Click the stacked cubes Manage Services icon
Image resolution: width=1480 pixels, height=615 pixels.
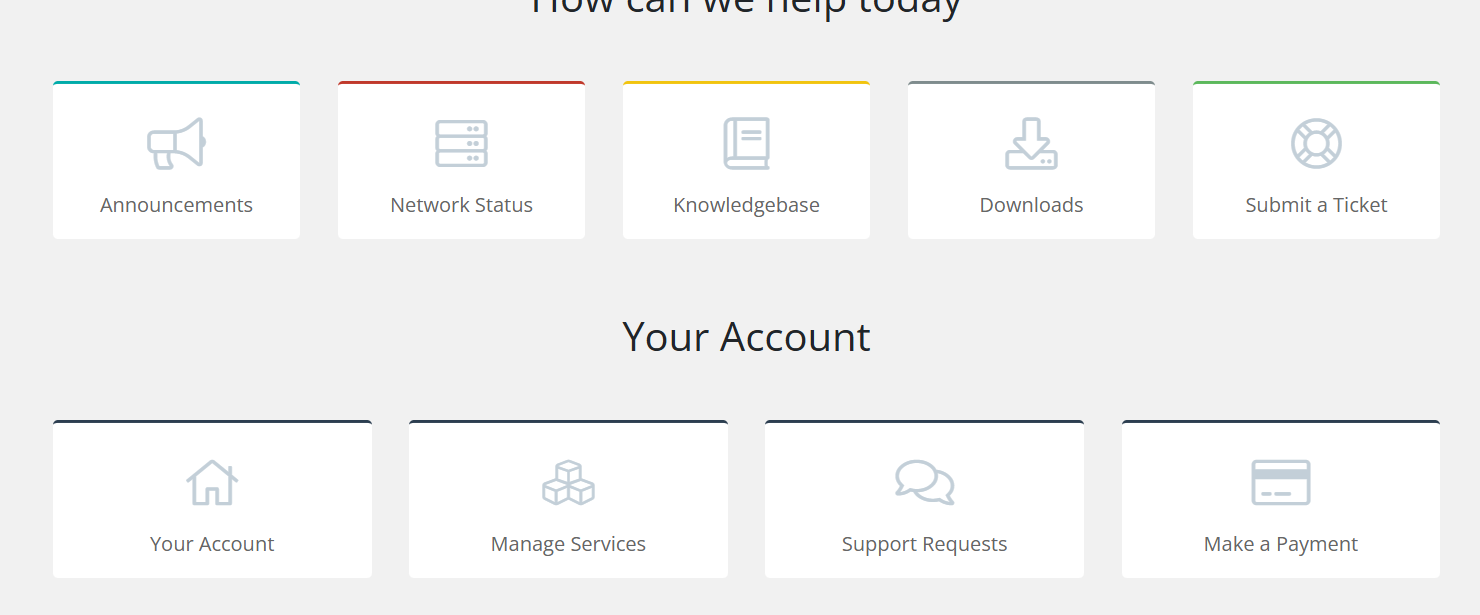pyautogui.click(x=568, y=482)
